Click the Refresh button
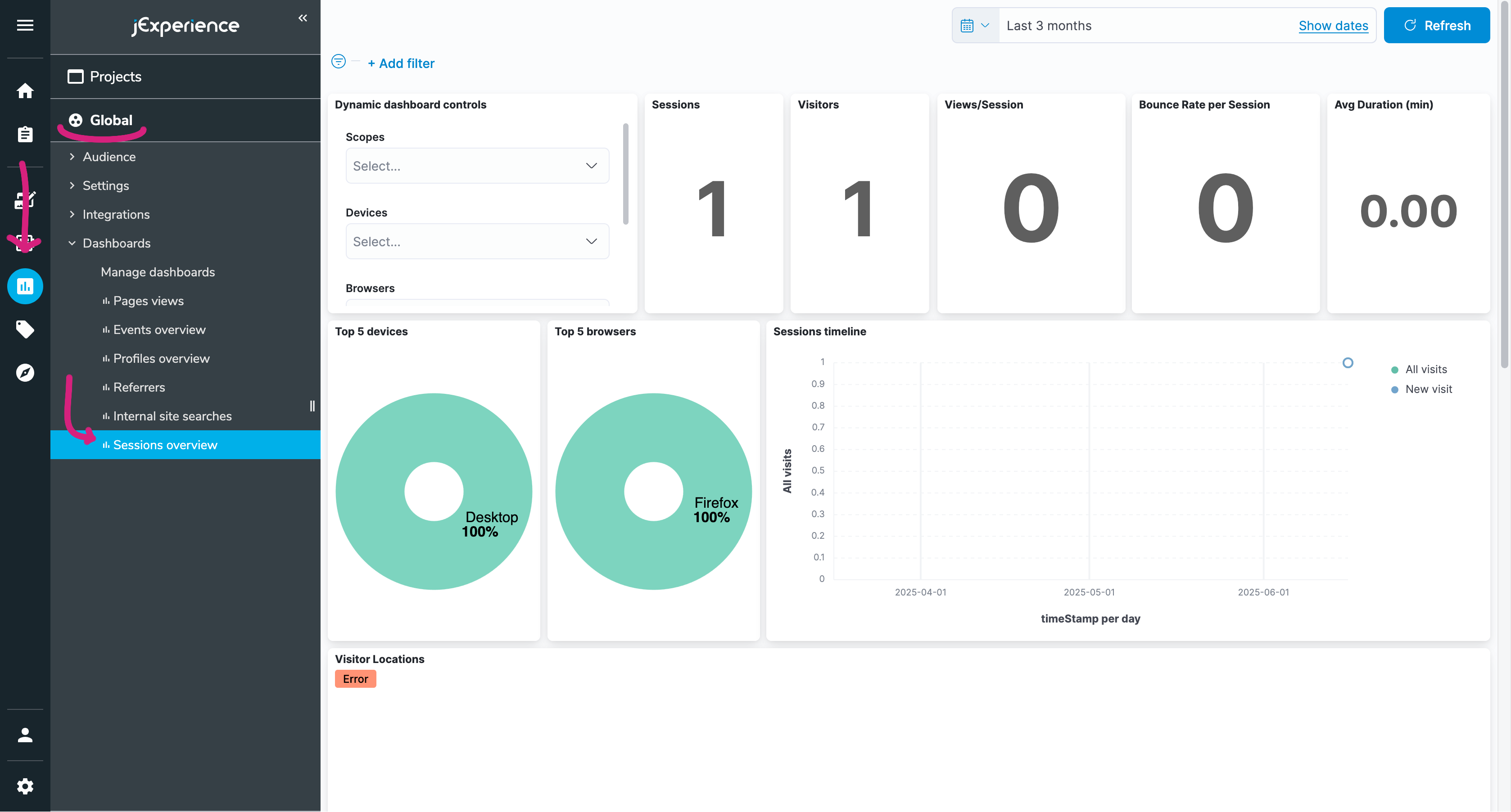 pos(1436,26)
